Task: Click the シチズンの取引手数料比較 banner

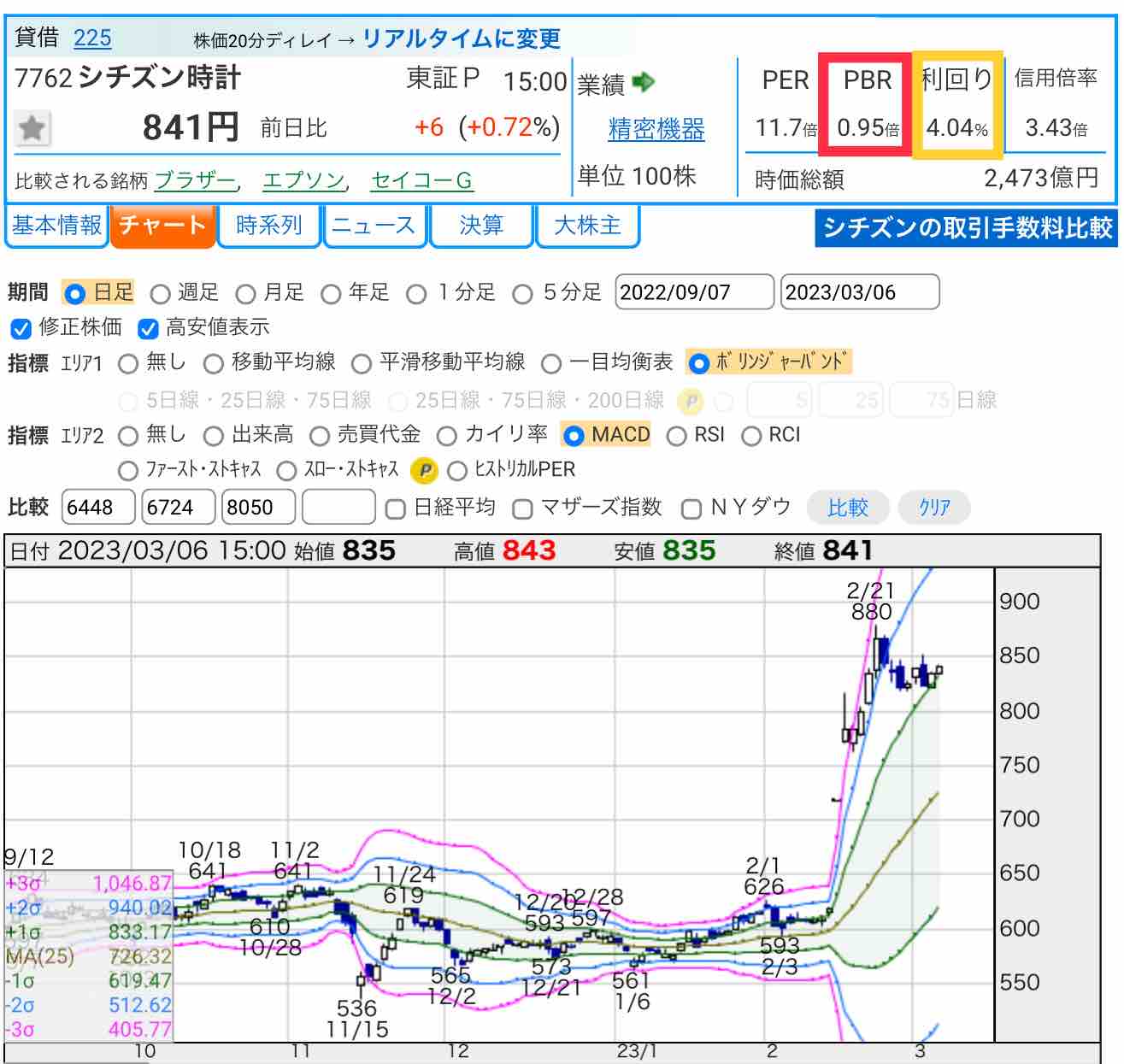Action: coord(967,228)
